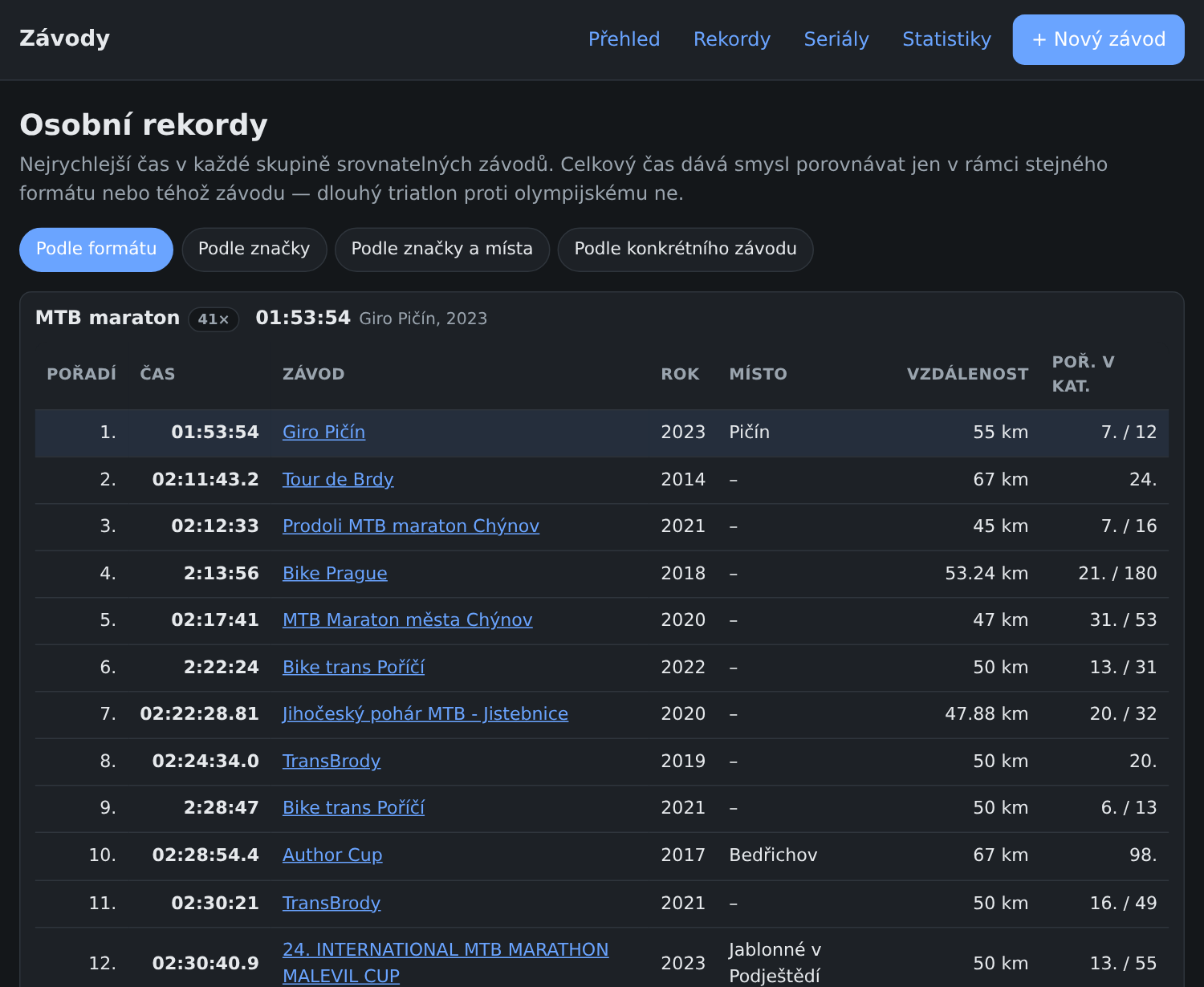Image resolution: width=1204 pixels, height=987 pixels.
Task: Go to the Rekordy page
Action: pyautogui.click(x=732, y=39)
